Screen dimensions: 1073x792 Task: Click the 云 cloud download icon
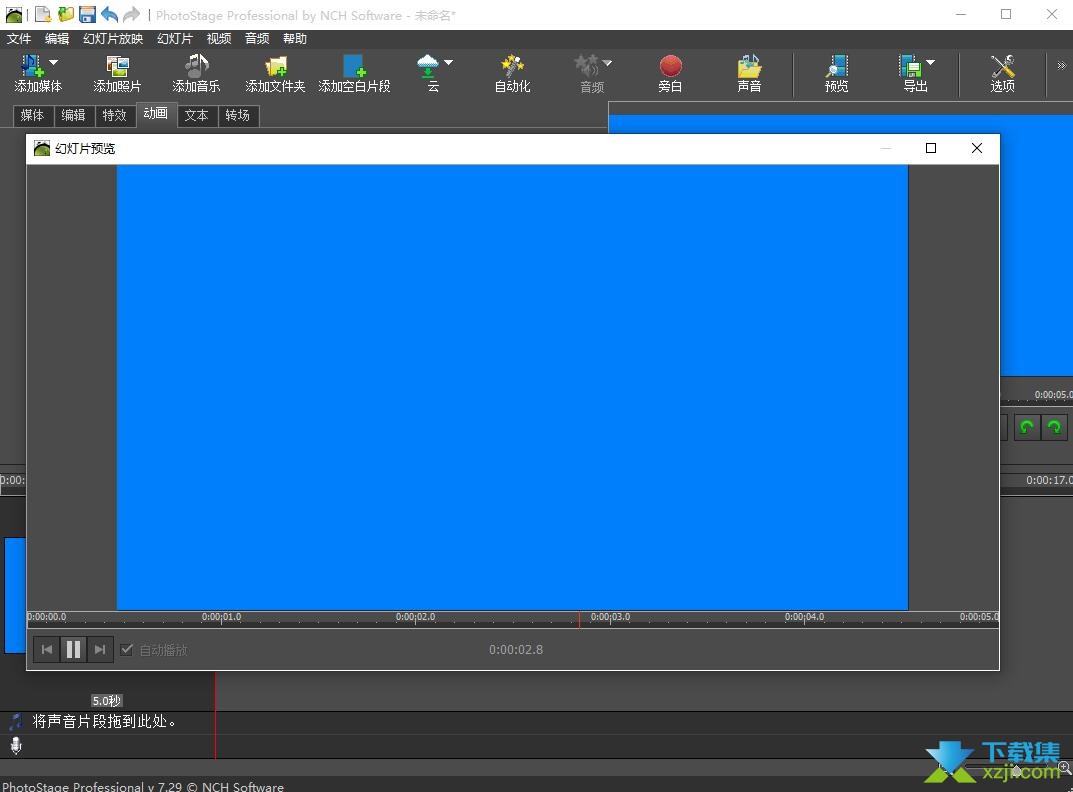tap(428, 66)
